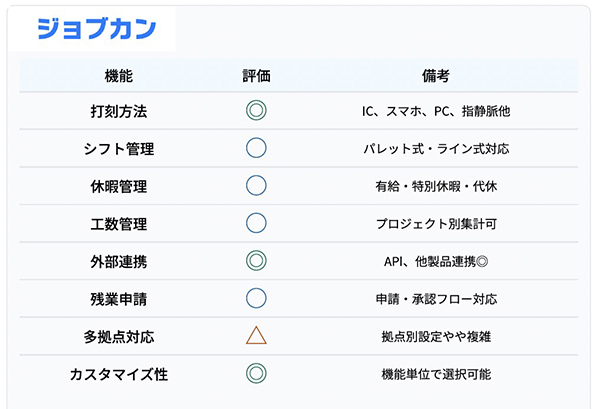Viewport: 600px width, 409px height.
Task: Select the 外部連携 row label
Action: (x=118, y=261)
